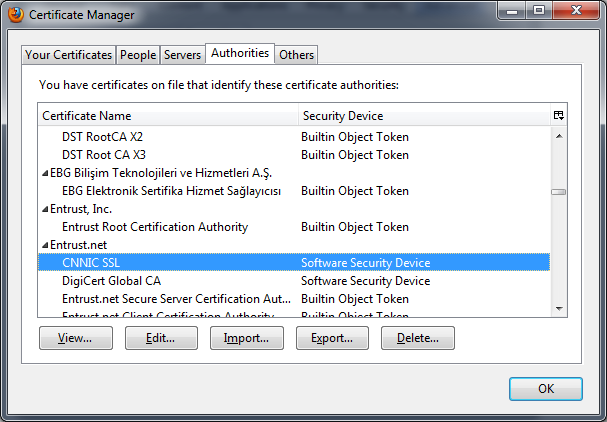Minimize the Certificate Manager window
This screenshot has width=607, height=422.
tap(512, 11)
